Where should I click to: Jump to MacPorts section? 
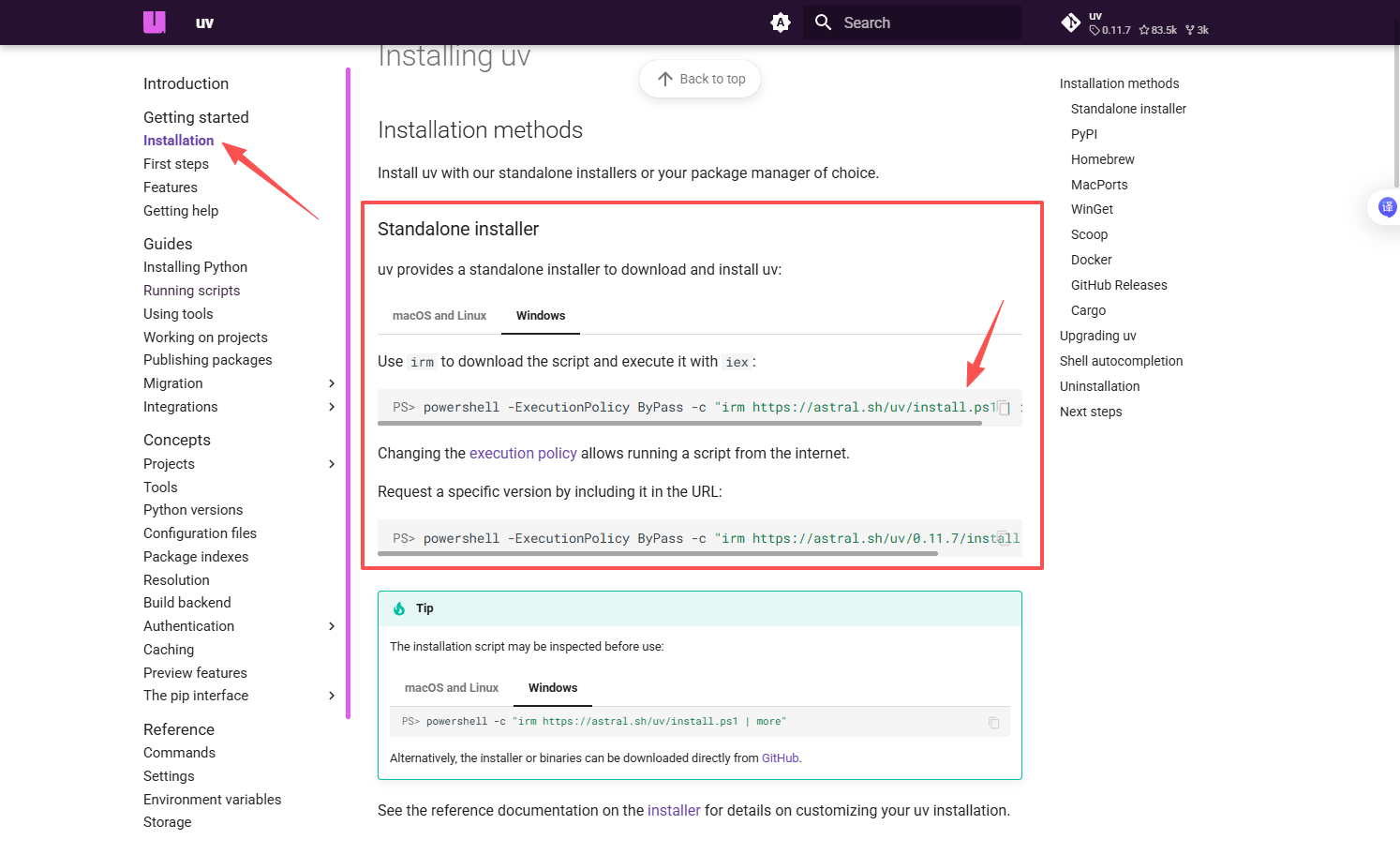click(x=1099, y=185)
